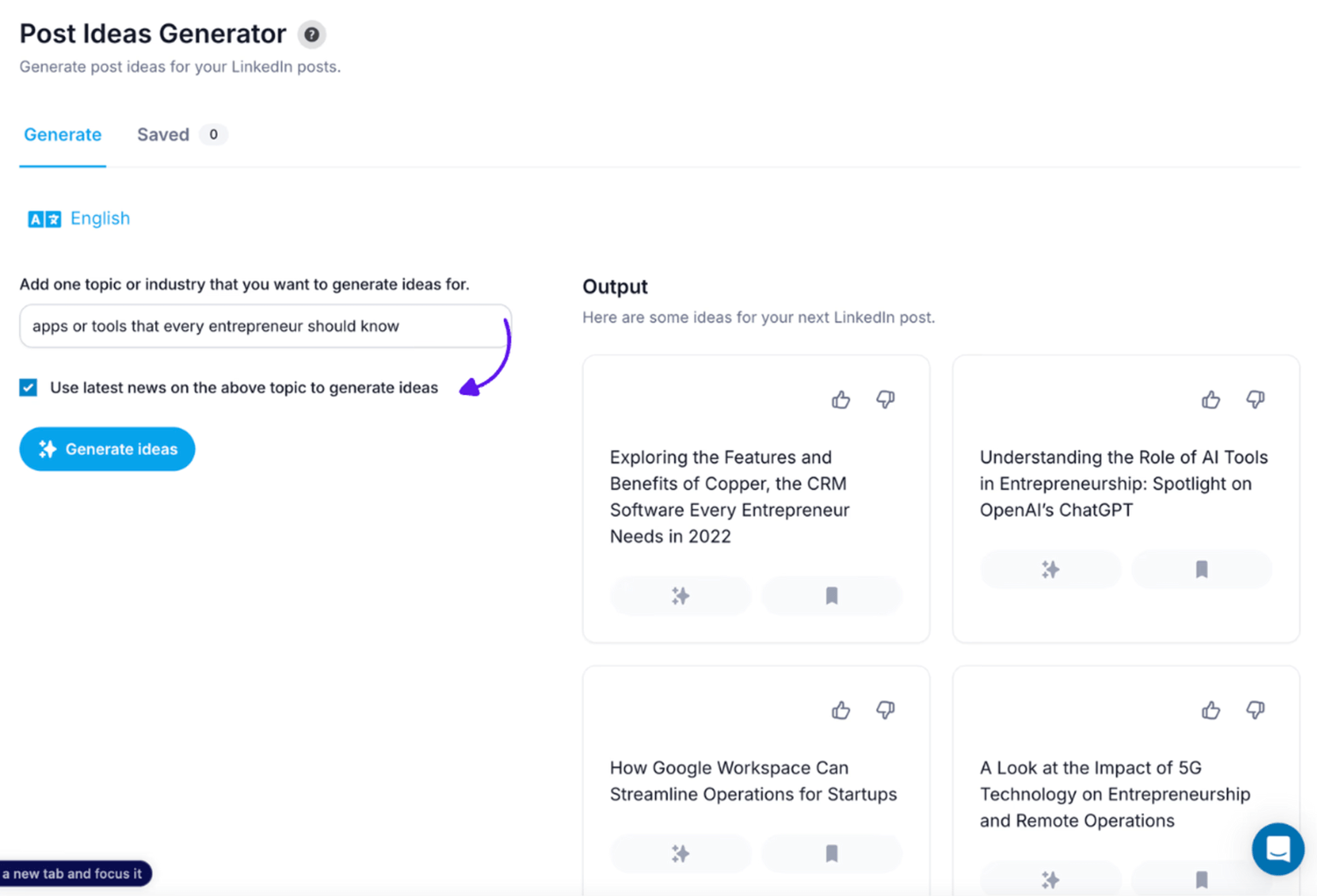This screenshot has height=896, width=1317.
Task: Click sparkle button on Copper CRM idea
Action: click(680, 596)
